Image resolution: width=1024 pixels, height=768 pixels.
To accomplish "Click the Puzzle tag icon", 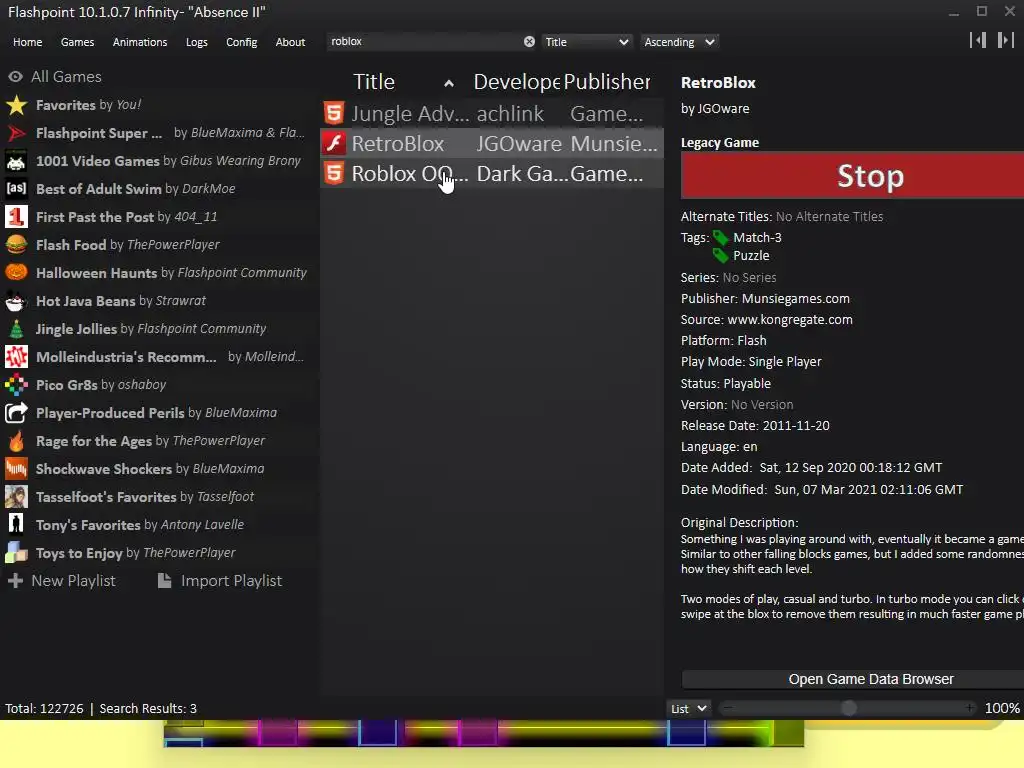I will pyautogui.click(x=721, y=255).
